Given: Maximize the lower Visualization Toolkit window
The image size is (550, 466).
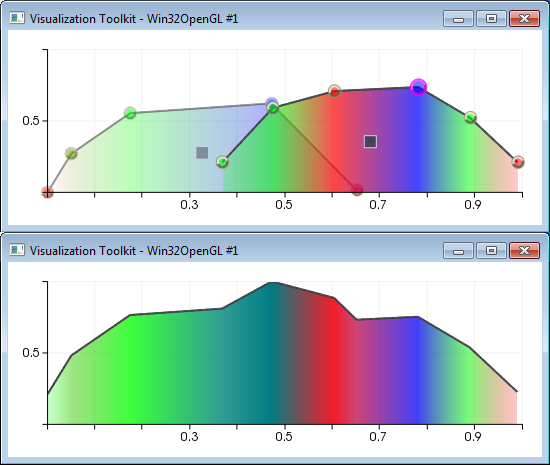Looking at the screenshot, I should [x=491, y=251].
